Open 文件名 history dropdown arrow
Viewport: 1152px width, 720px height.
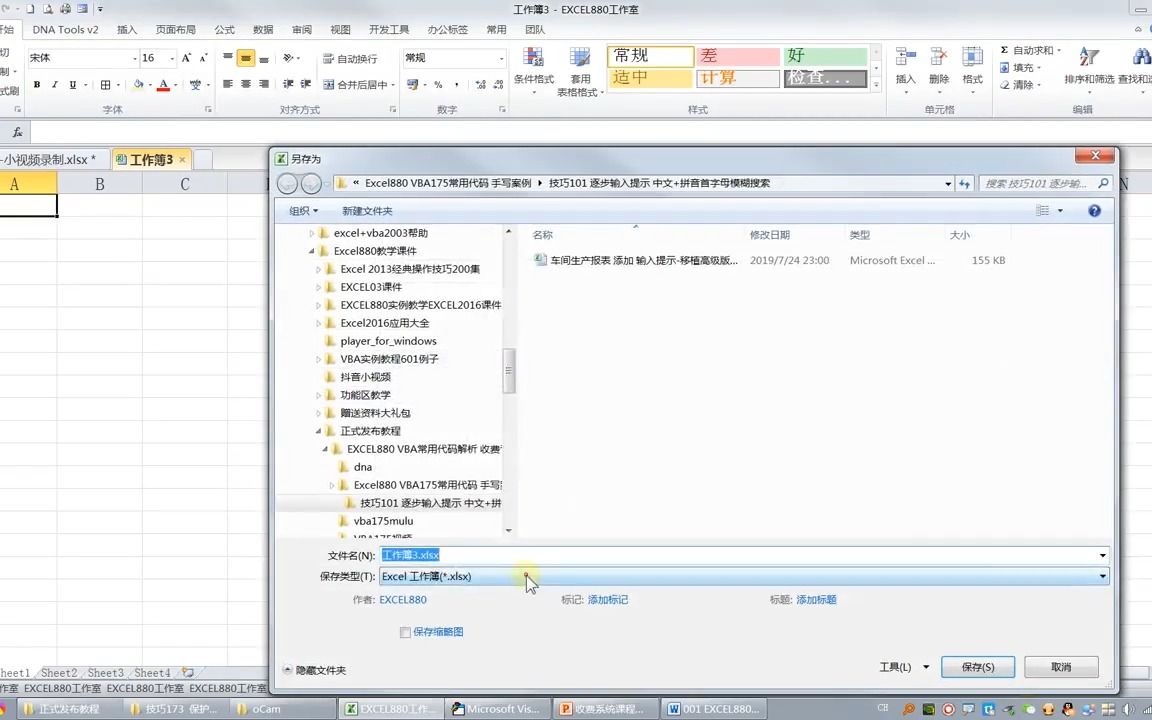coord(1102,555)
